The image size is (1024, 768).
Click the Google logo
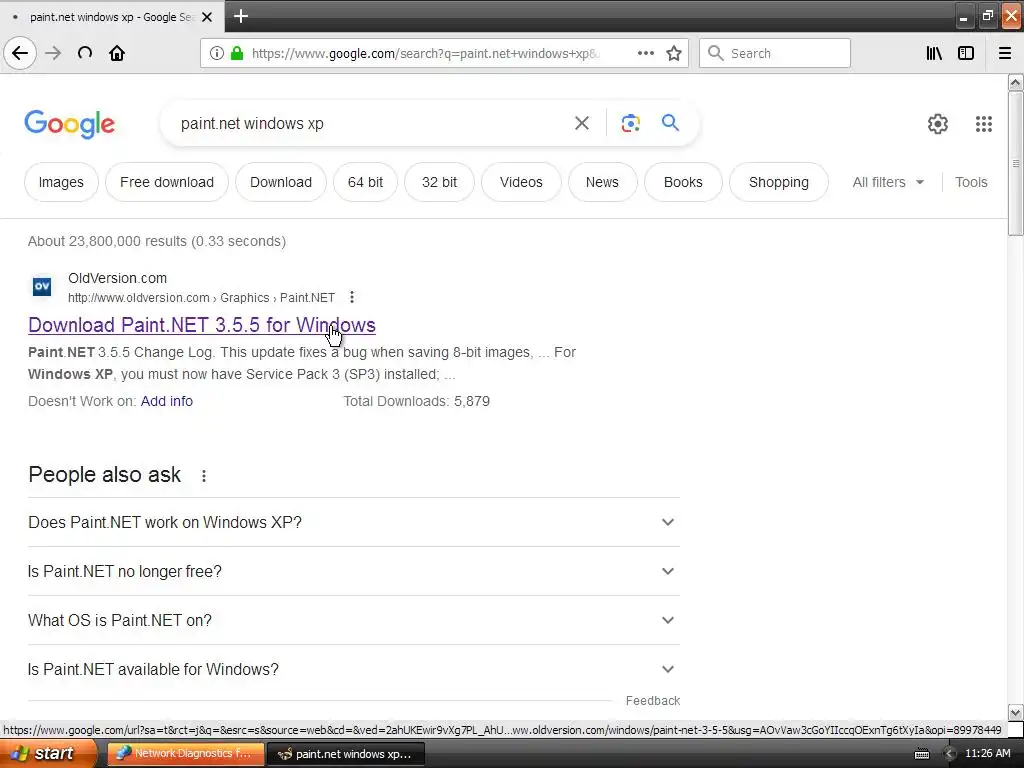click(70, 124)
